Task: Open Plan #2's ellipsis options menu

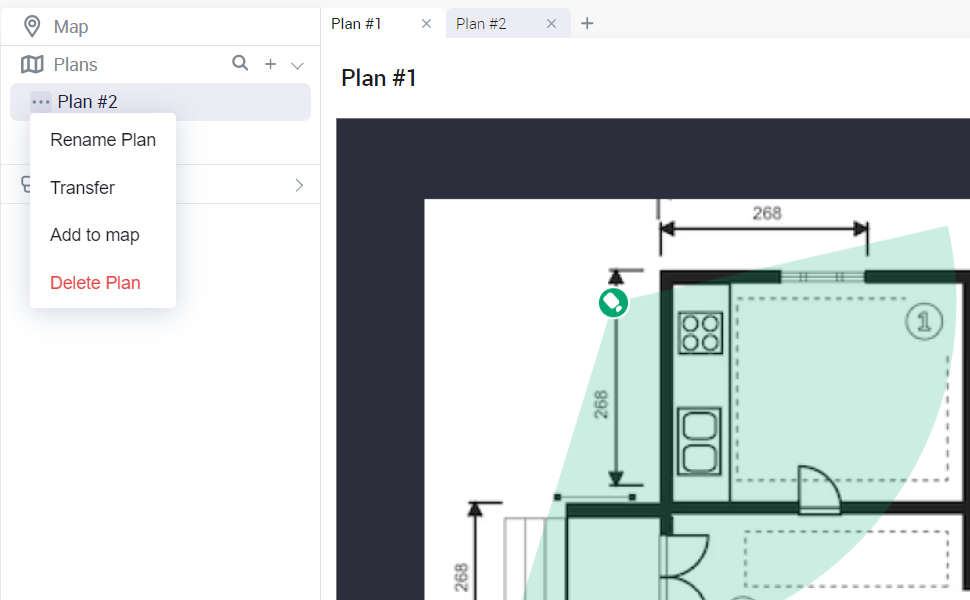Action: (39, 101)
